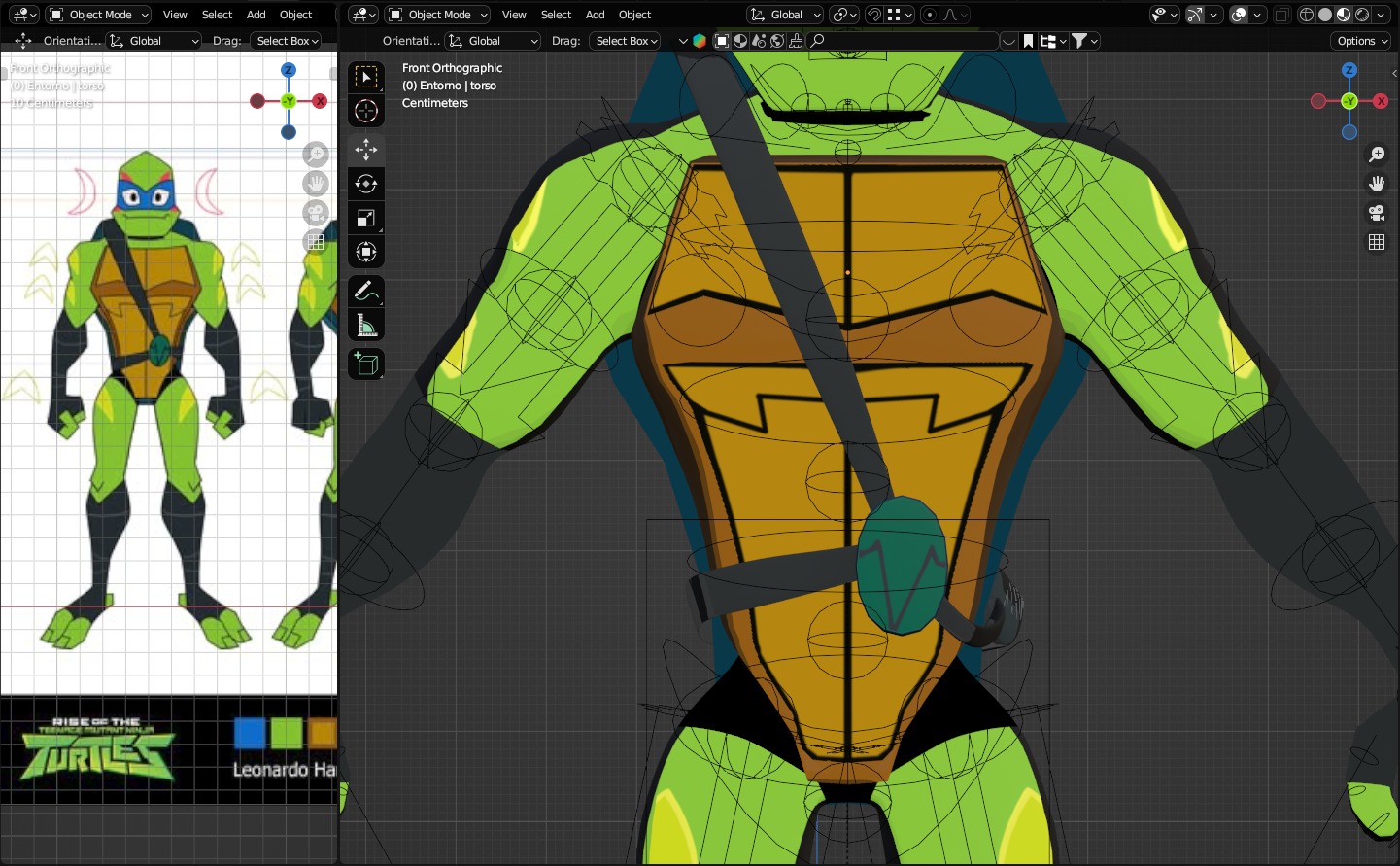Open View menu in right viewport
The width and height of the screenshot is (1400, 866).
click(x=514, y=15)
